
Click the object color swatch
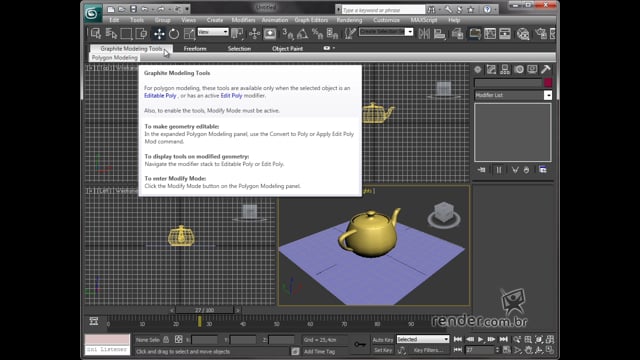(548, 83)
